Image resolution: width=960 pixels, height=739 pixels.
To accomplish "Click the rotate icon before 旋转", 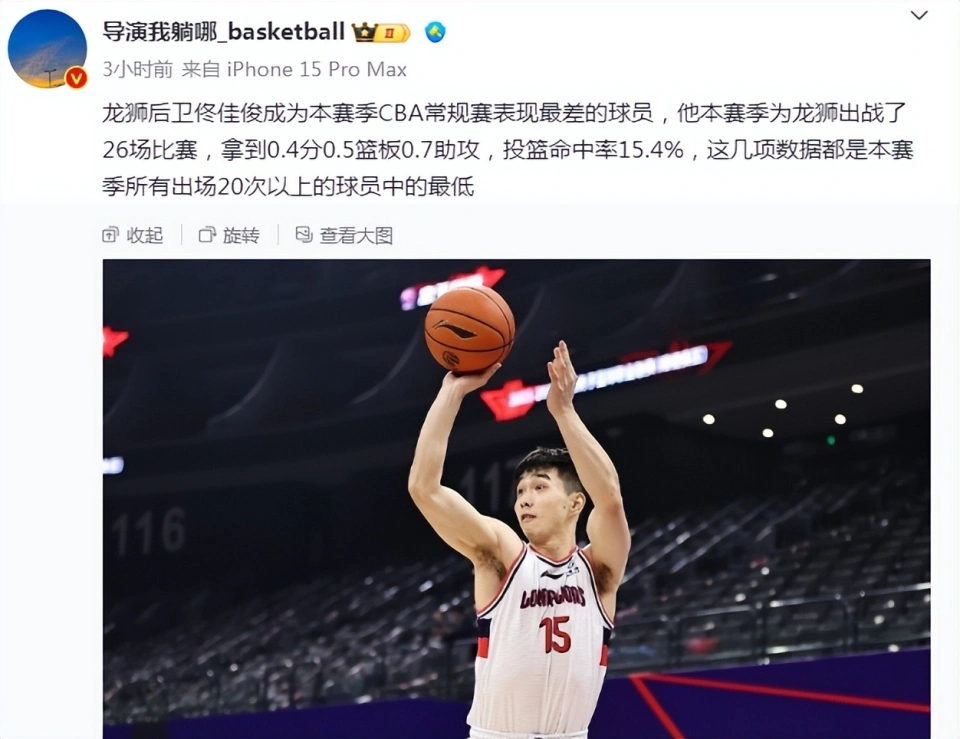I will pos(208,234).
